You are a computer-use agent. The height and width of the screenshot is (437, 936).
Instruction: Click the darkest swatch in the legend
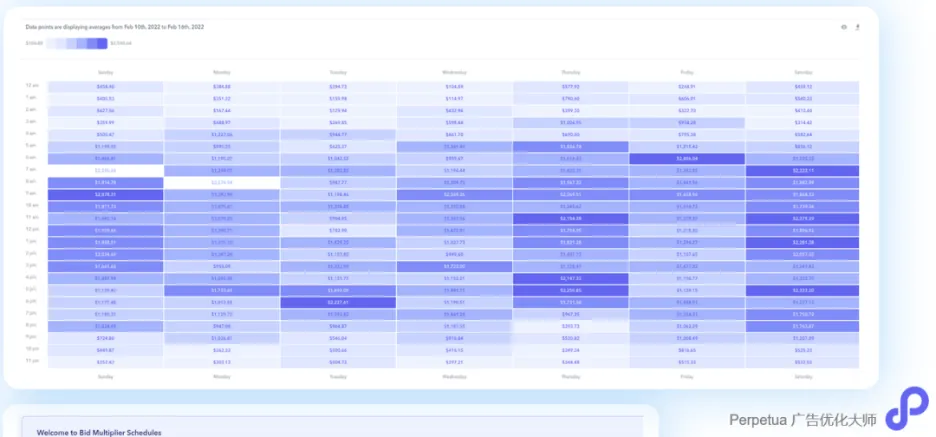coord(102,44)
